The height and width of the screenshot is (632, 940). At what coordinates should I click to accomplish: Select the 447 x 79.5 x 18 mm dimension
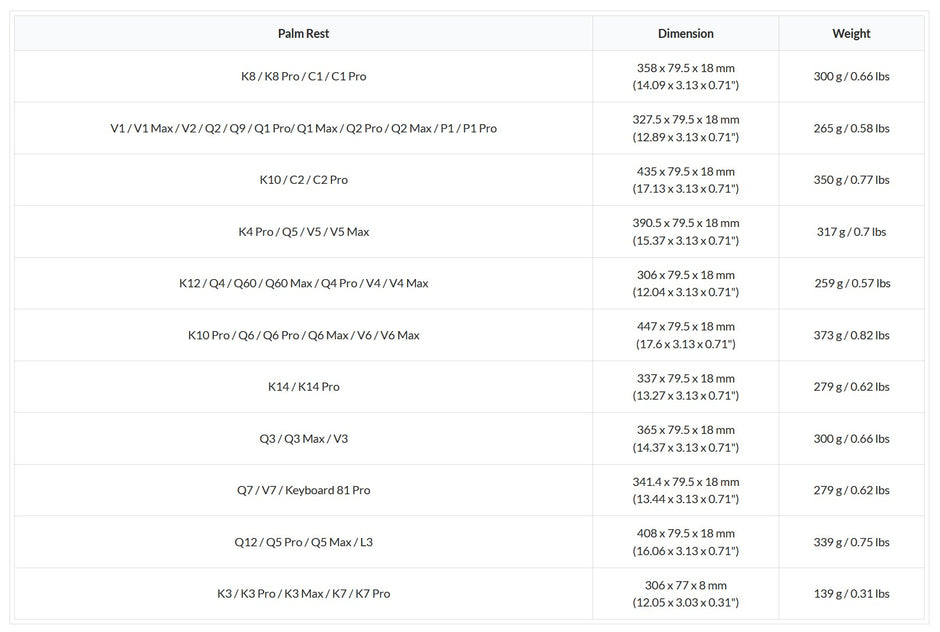[x=685, y=327]
